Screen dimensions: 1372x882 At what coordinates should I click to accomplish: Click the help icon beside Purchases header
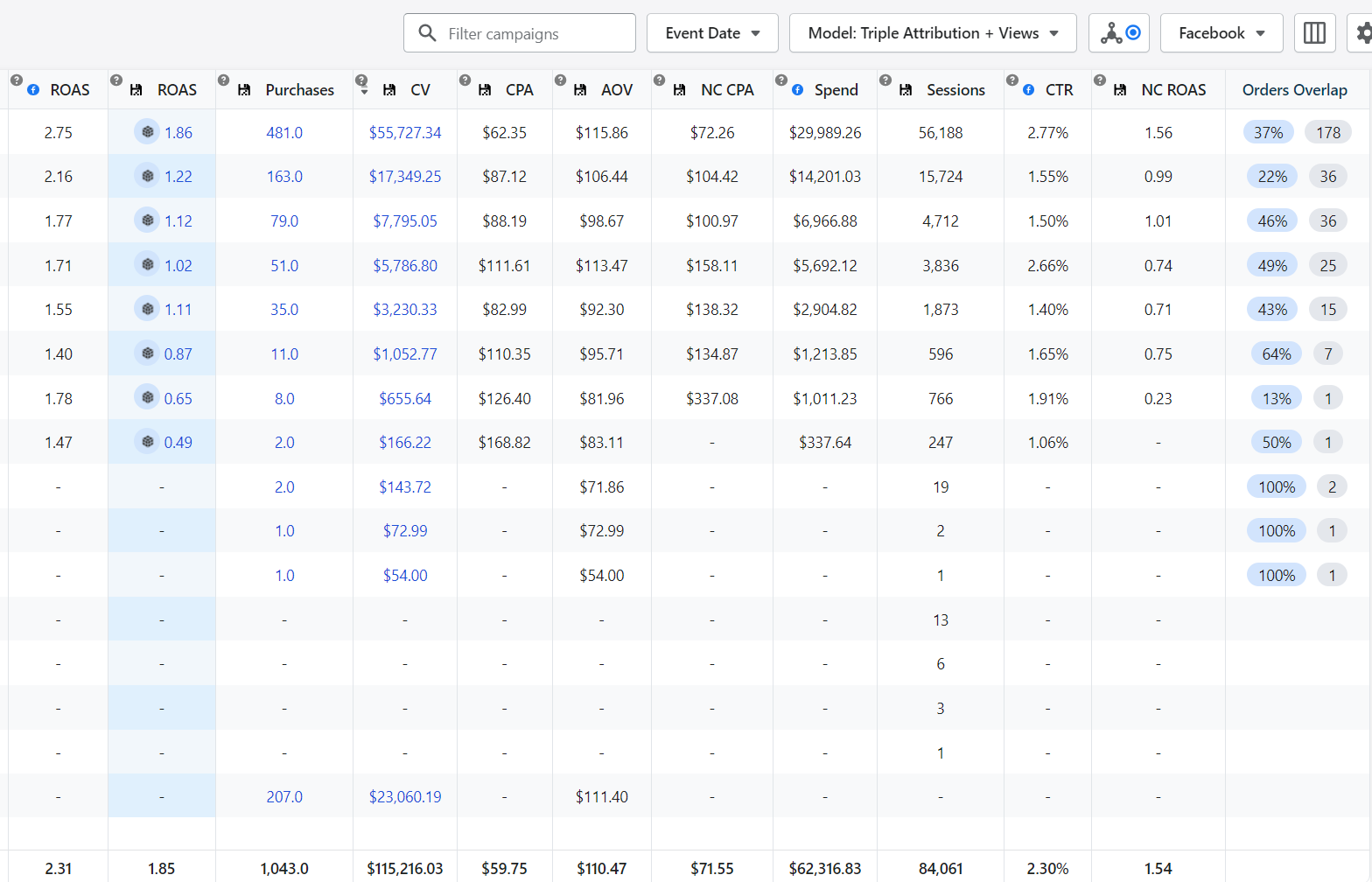(x=223, y=80)
